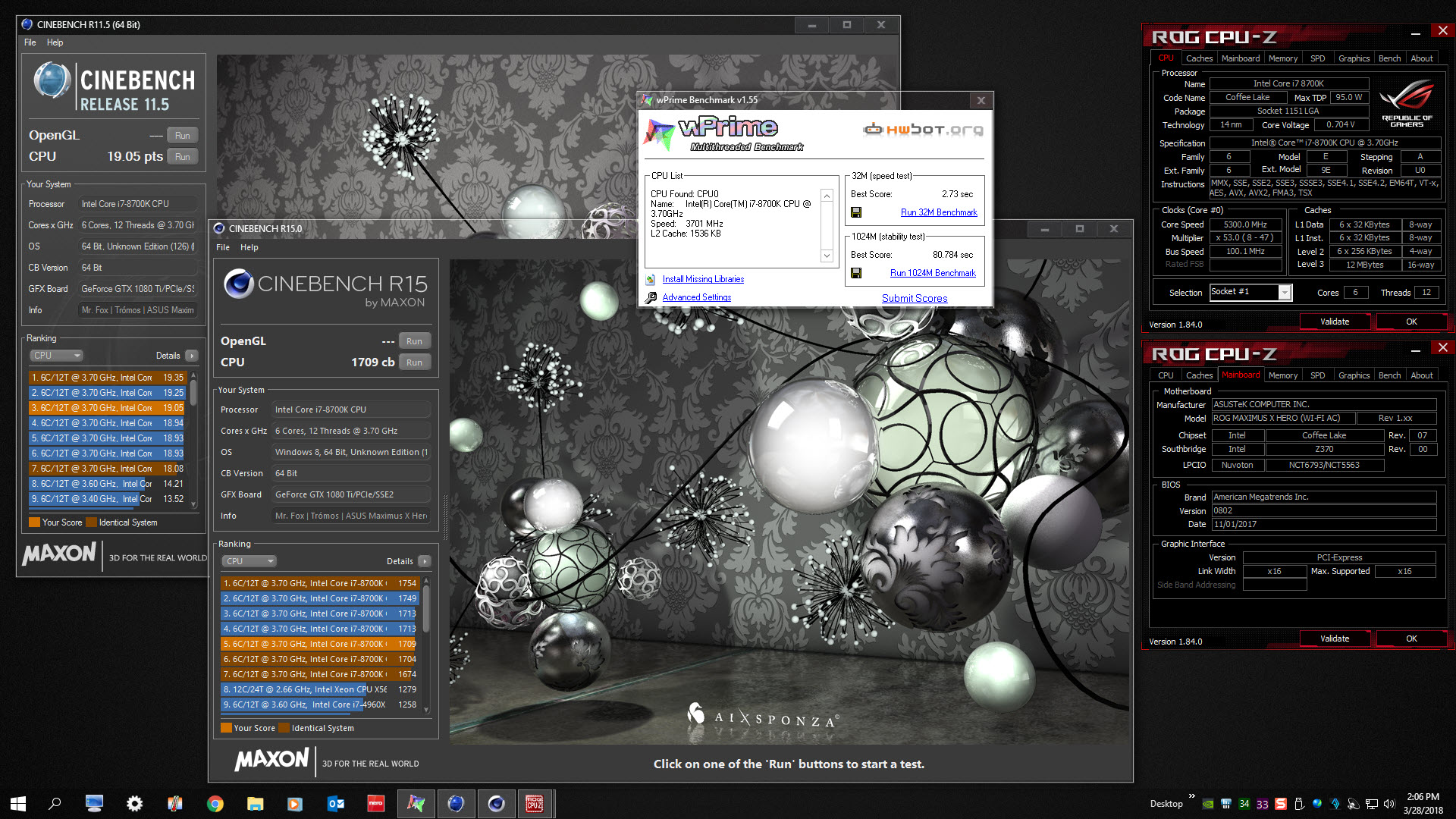
Task: Switch to SPD tab in lower CPU-Z
Action: coord(1317,375)
